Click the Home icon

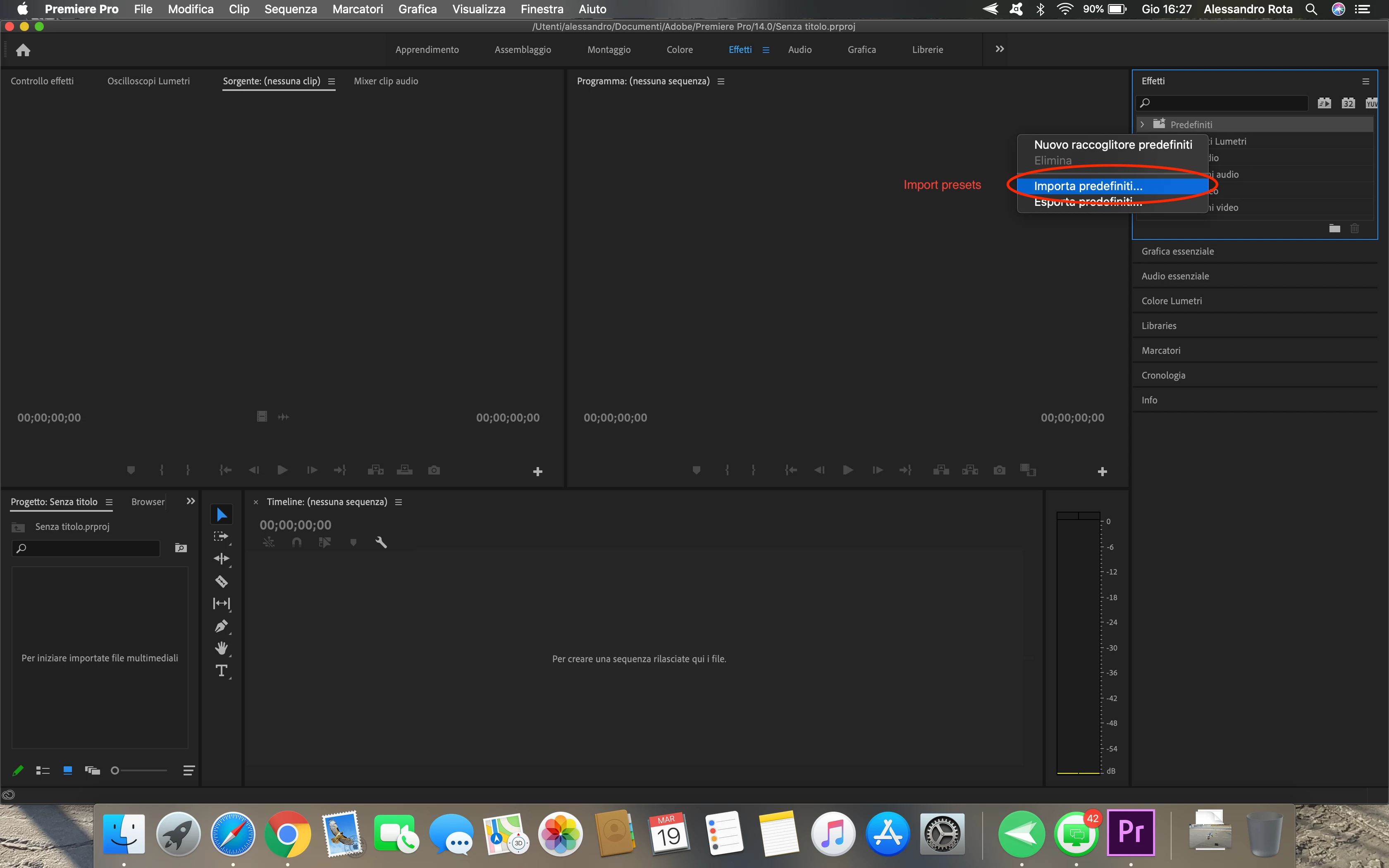coord(23,50)
